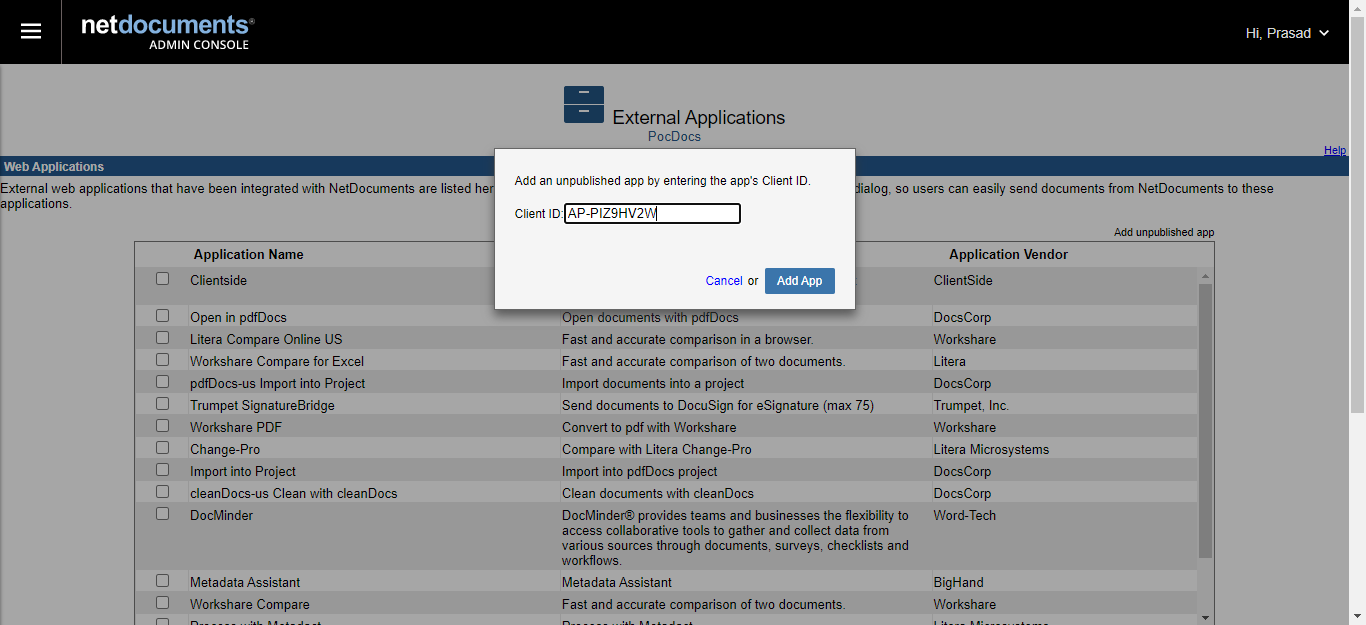Image resolution: width=1366 pixels, height=625 pixels.
Task: Click the External Applications page title
Action: (699, 117)
